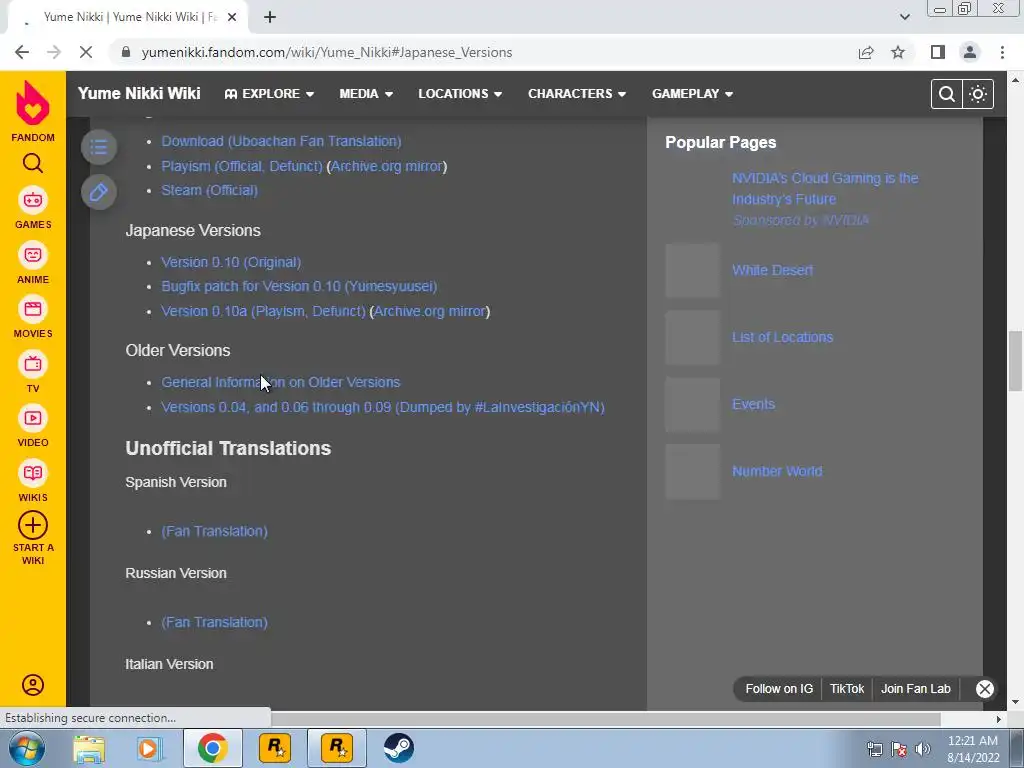Click the TikTok button
1024x768 pixels.
click(x=847, y=688)
